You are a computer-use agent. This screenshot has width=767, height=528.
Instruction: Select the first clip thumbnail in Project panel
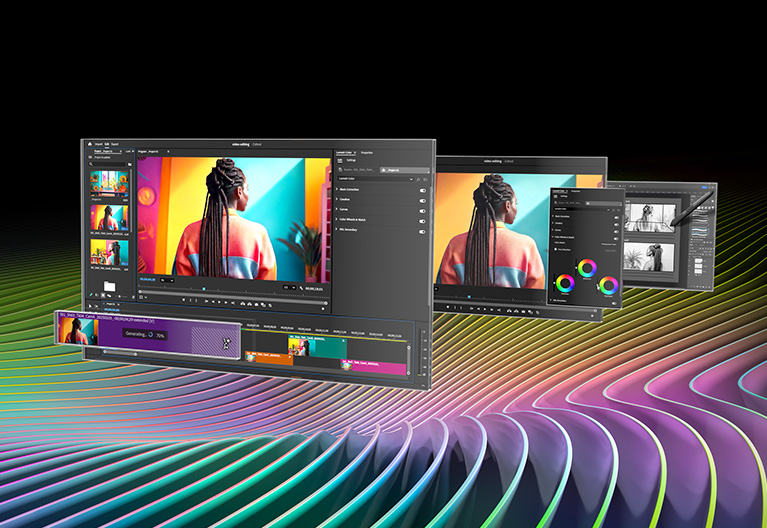point(109,181)
